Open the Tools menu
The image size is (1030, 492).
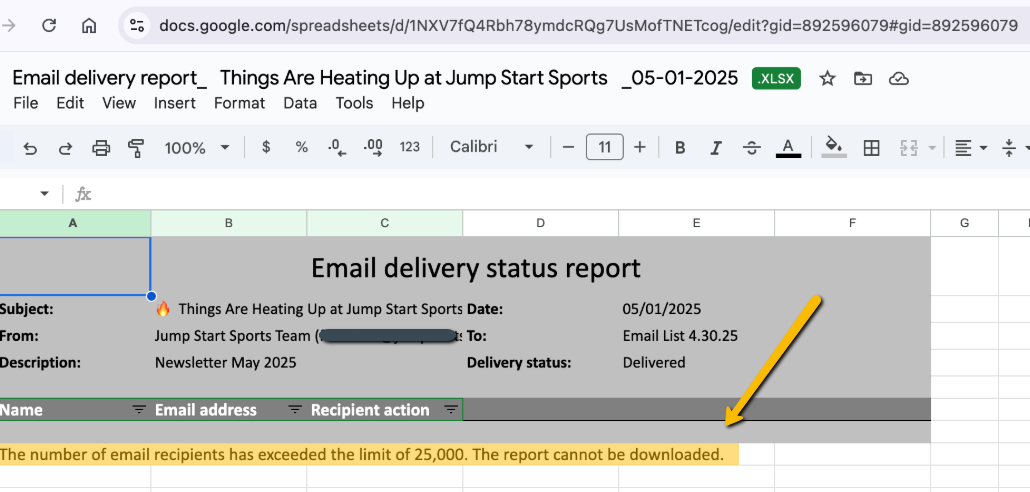[x=354, y=103]
